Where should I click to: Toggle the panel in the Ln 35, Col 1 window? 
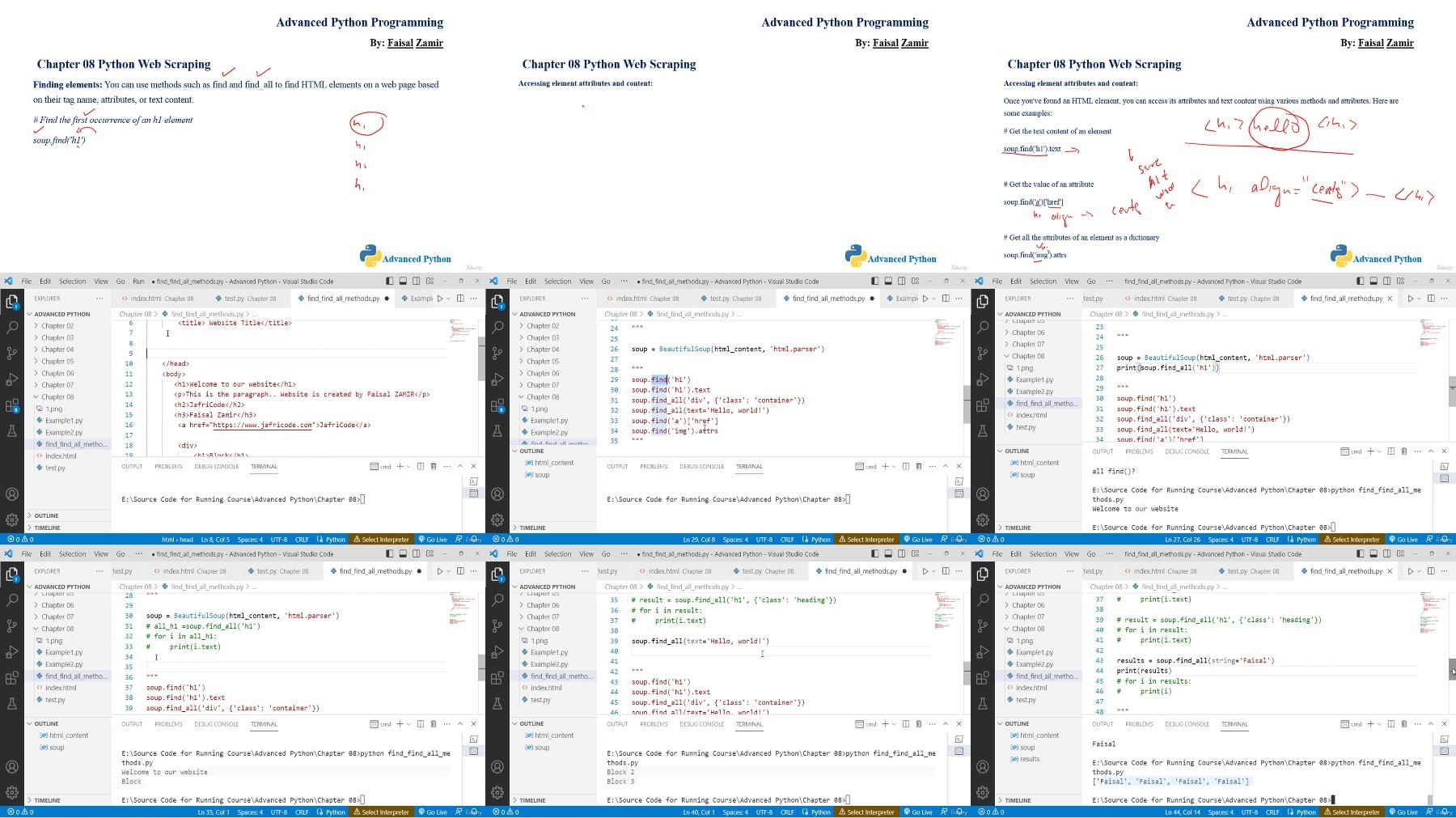(403, 554)
